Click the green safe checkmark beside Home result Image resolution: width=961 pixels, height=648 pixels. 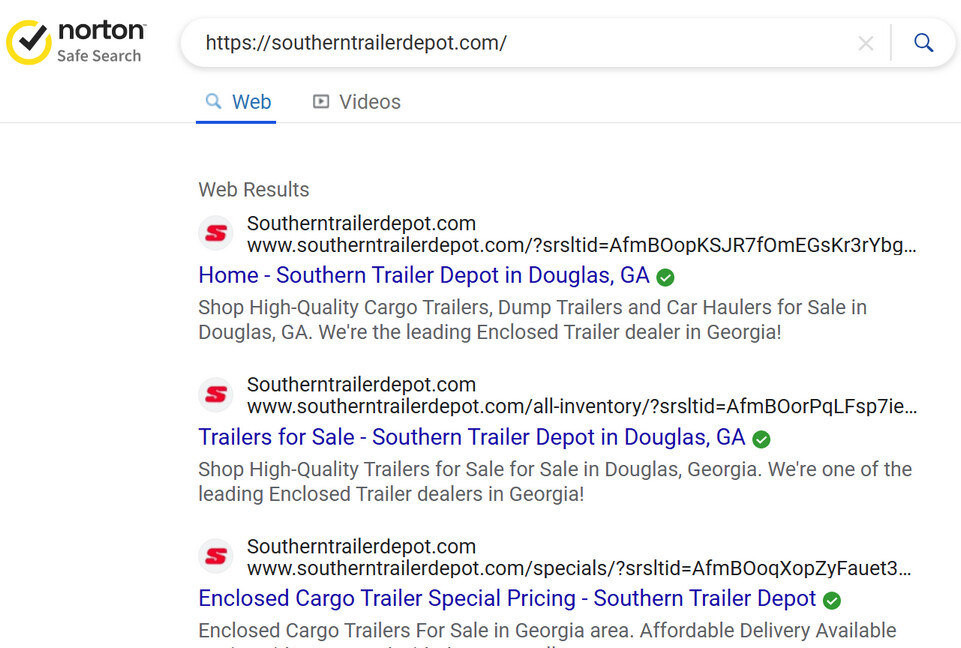(665, 277)
